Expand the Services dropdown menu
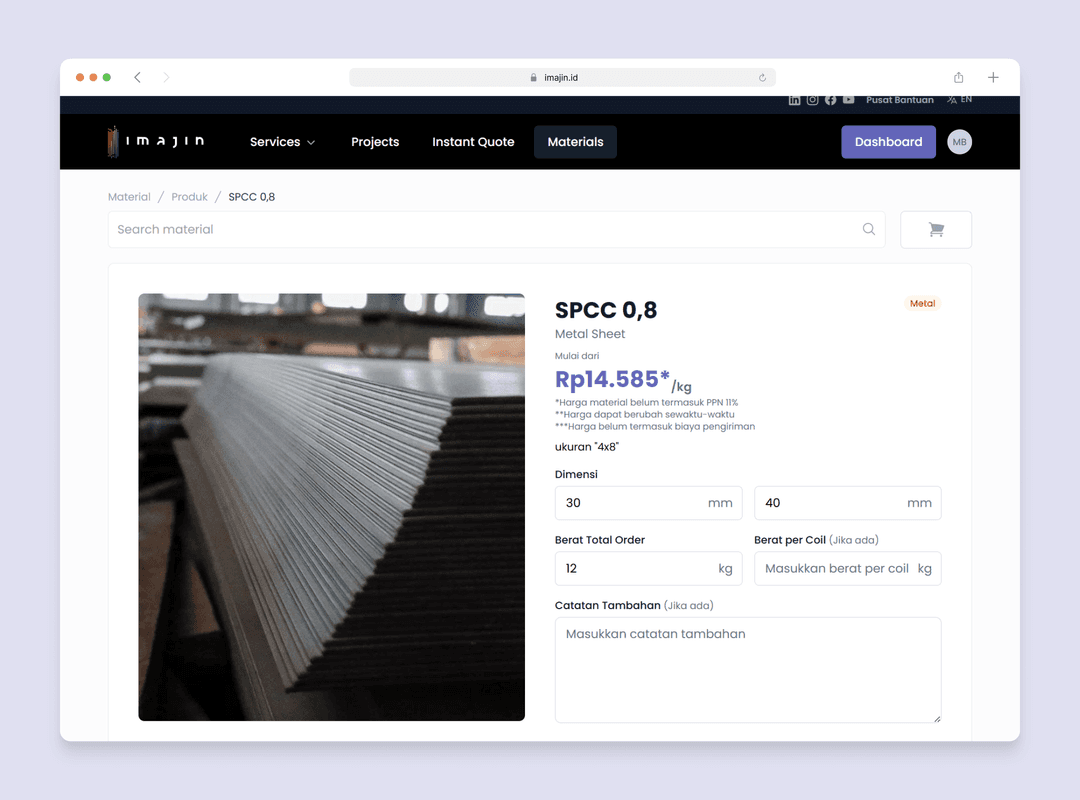Screen dimensions: 1080x800 282,142
